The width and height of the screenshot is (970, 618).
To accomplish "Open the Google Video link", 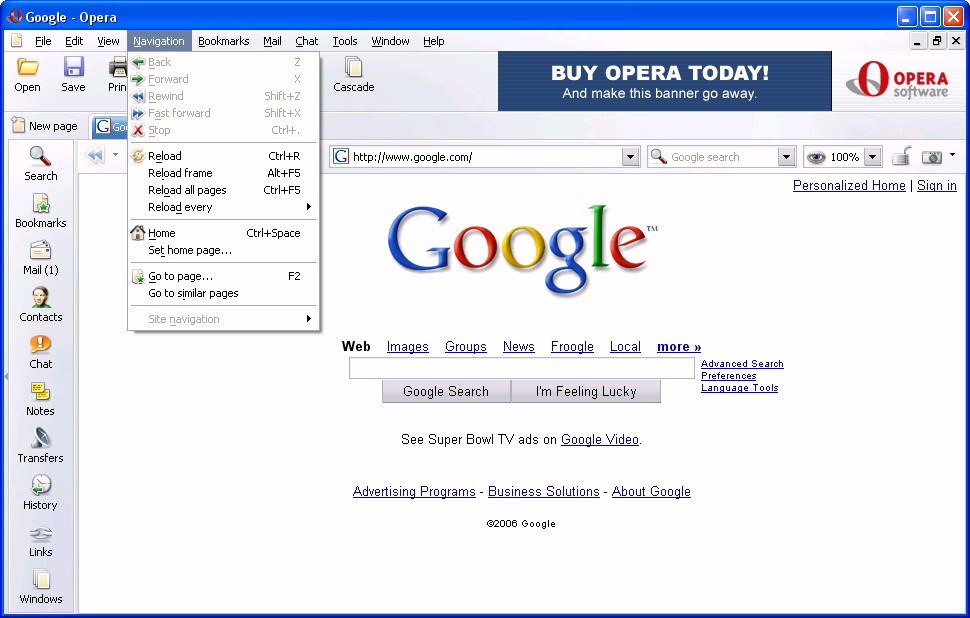I will pos(599,440).
